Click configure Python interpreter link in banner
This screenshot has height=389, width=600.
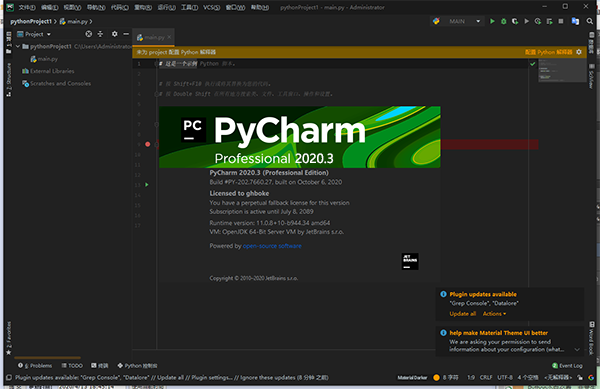pos(548,52)
